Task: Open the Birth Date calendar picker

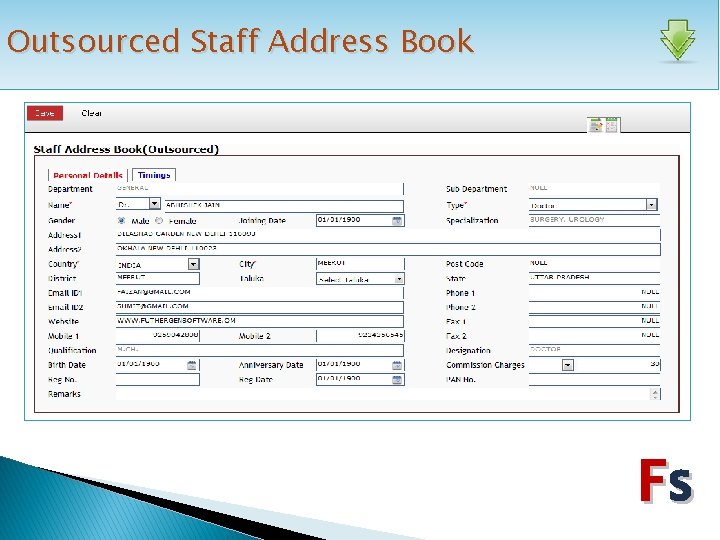Action: coord(192,365)
